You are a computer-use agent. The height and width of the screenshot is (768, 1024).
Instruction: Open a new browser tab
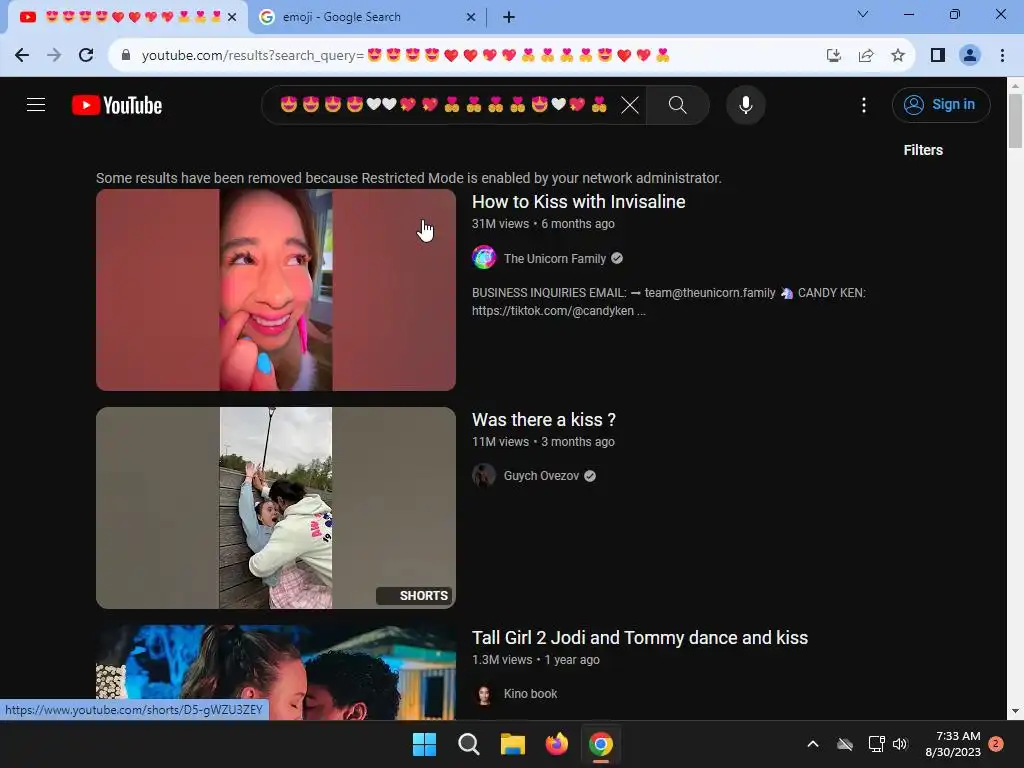point(509,17)
